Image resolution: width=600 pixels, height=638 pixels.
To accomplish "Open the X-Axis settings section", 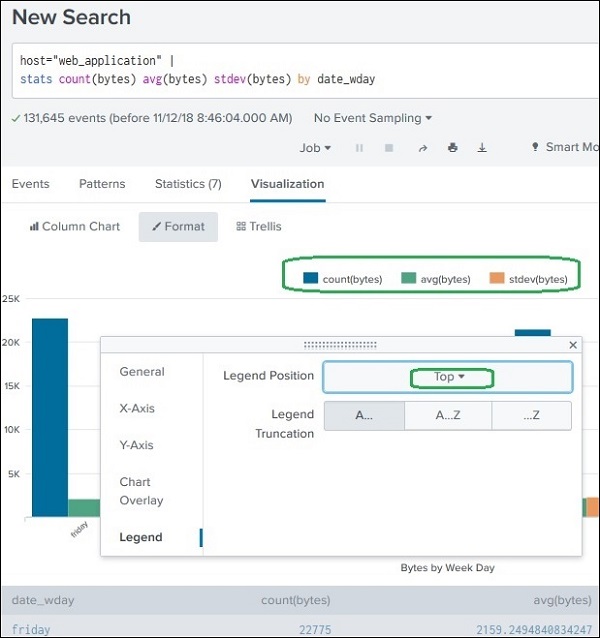I will pyautogui.click(x=137, y=408).
